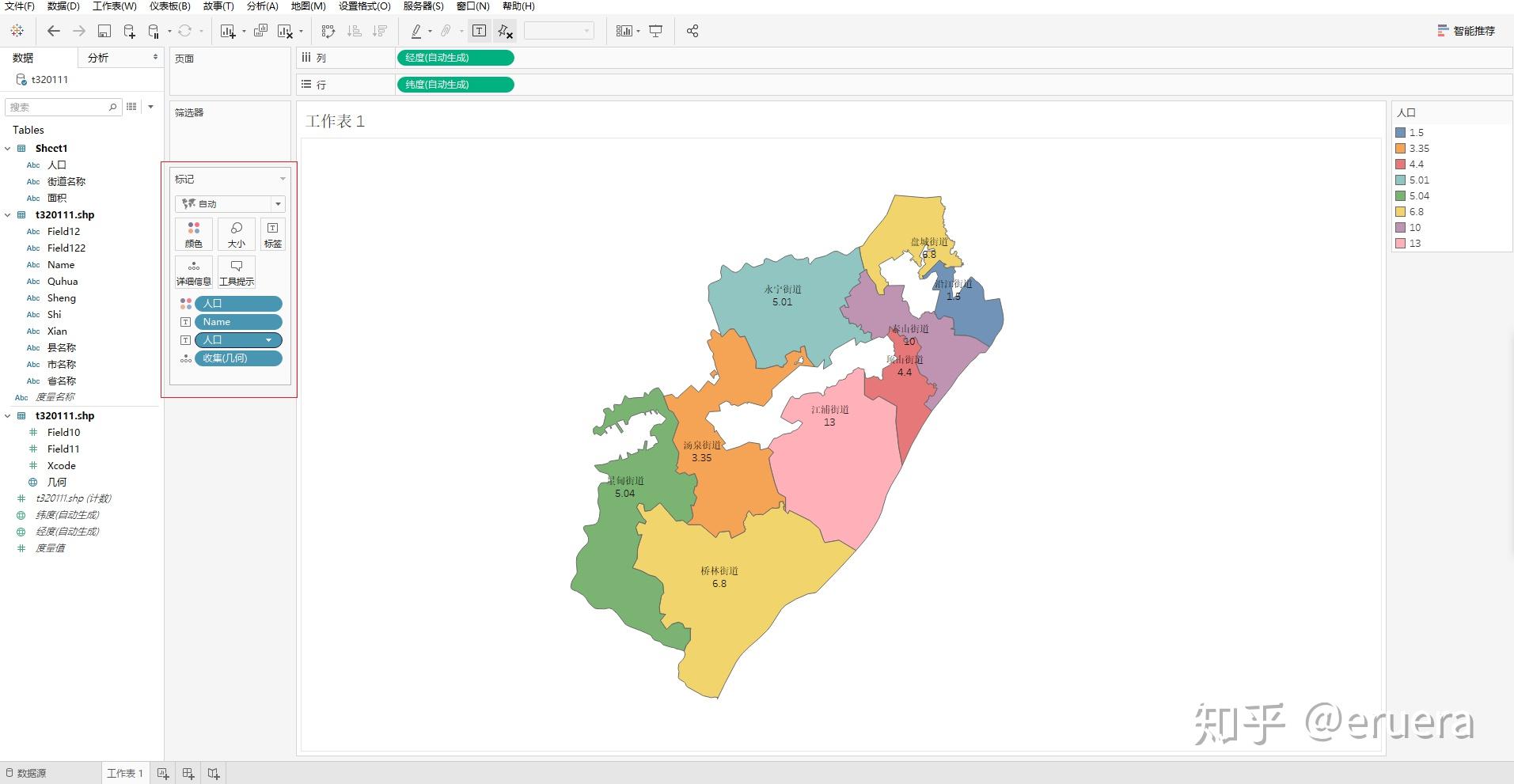Click the 标签 label button on marks card

pyautogui.click(x=273, y=235)
